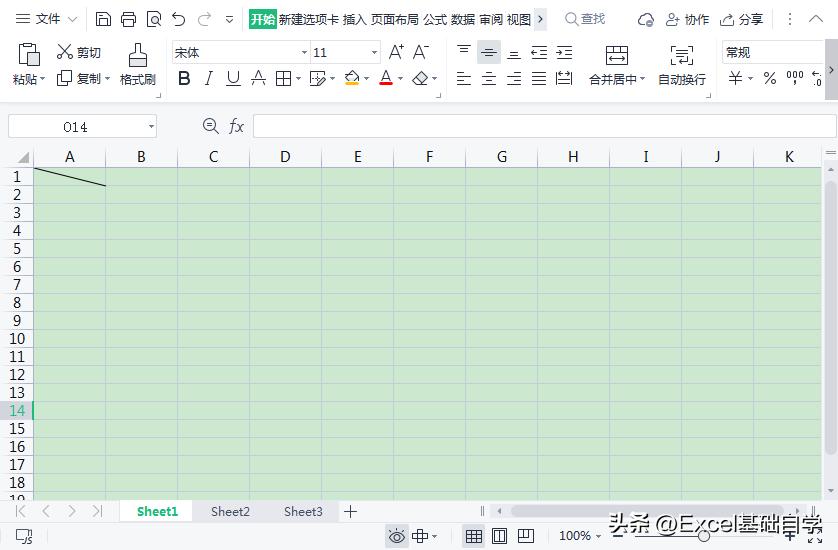
Task: Toggle bold formatting
Action: (184, 79)
